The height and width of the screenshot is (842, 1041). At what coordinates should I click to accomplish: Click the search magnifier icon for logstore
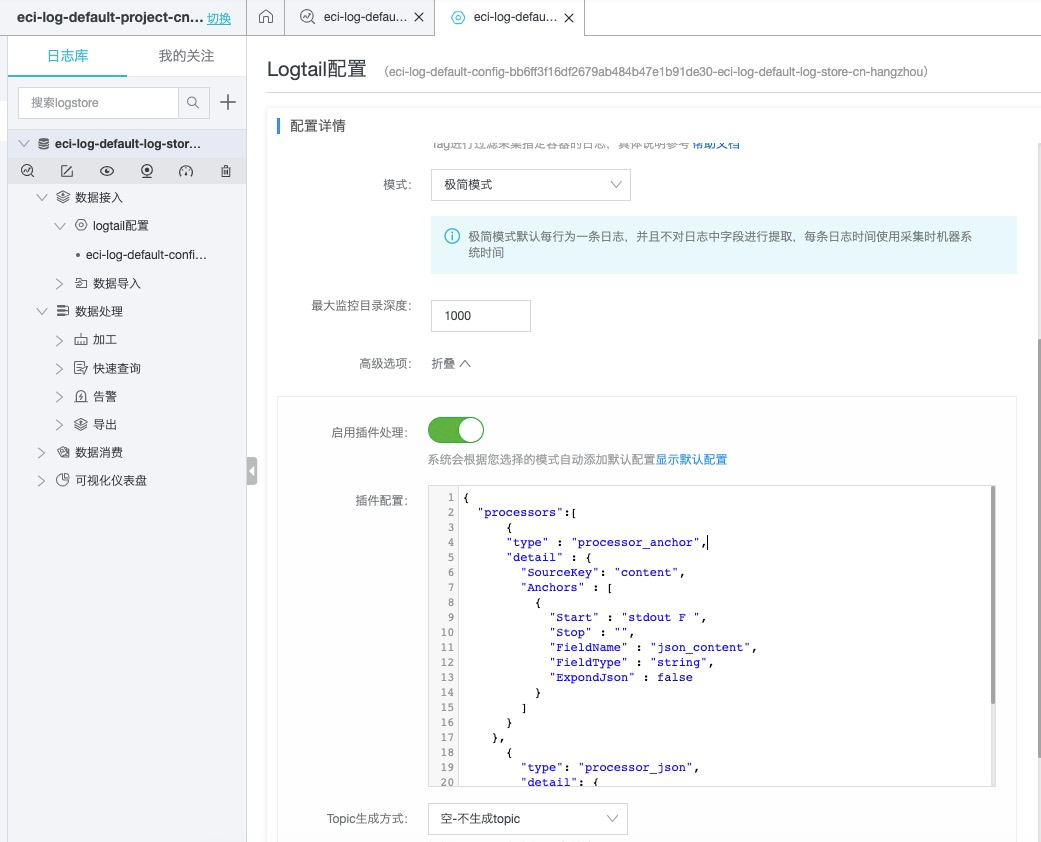(193, 102)
